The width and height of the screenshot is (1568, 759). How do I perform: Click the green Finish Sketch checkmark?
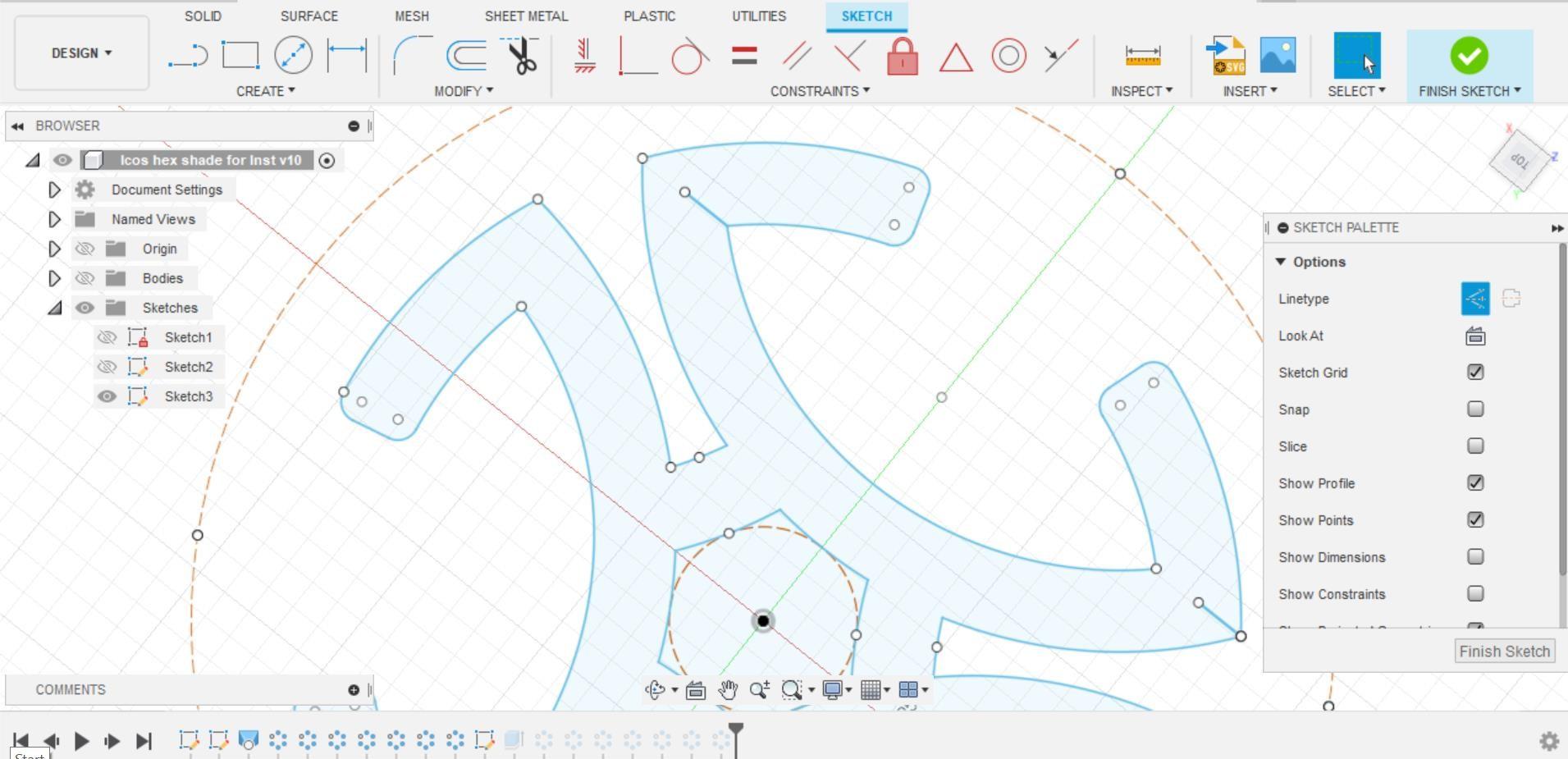(x=1469, y=56)
